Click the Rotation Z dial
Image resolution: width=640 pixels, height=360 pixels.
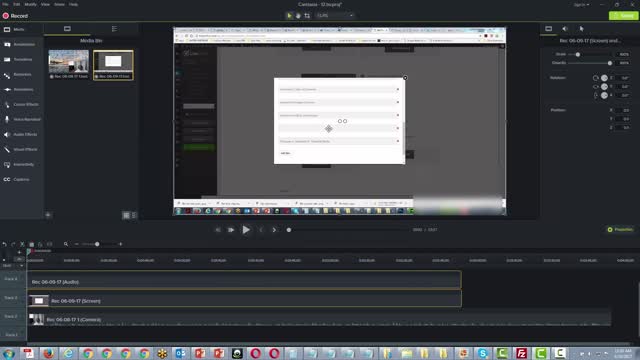pos(604,78)
